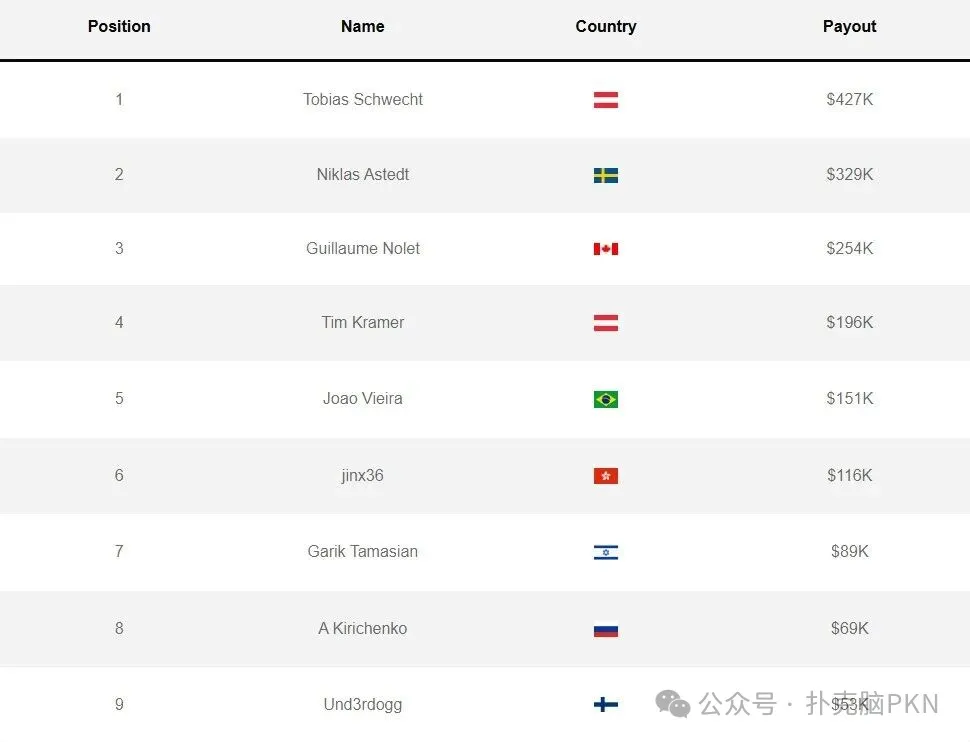Click the Austrian flag beside Tobias Schwecht
970x742 pixels.
605,100
